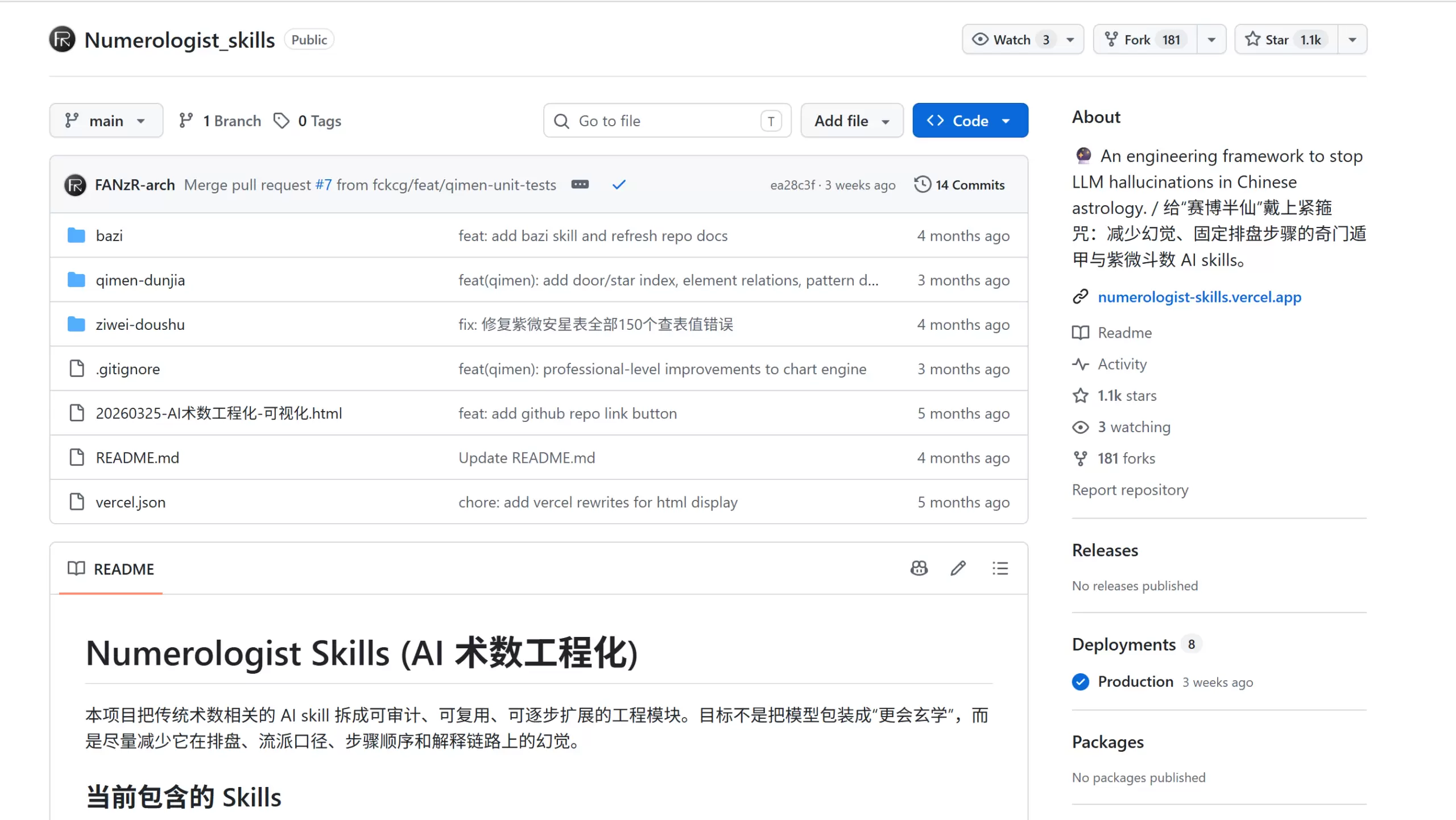Screen dimensions: 1456x820
Task: Click the FANzR-arch author name
Action: 135,185
